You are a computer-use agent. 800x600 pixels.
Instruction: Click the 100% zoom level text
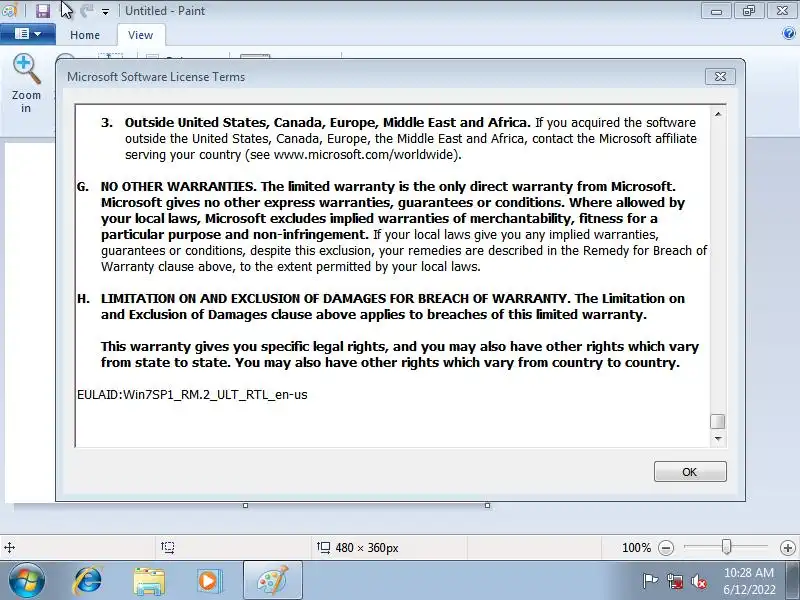(636, 548)
